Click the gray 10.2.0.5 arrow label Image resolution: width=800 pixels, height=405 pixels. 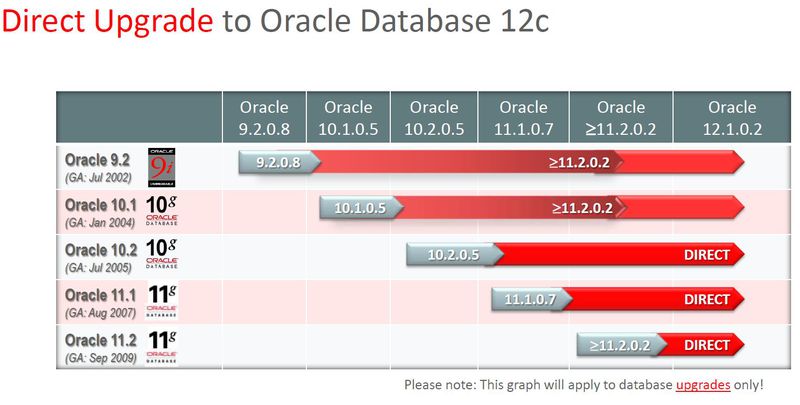[x=454, y=254]
